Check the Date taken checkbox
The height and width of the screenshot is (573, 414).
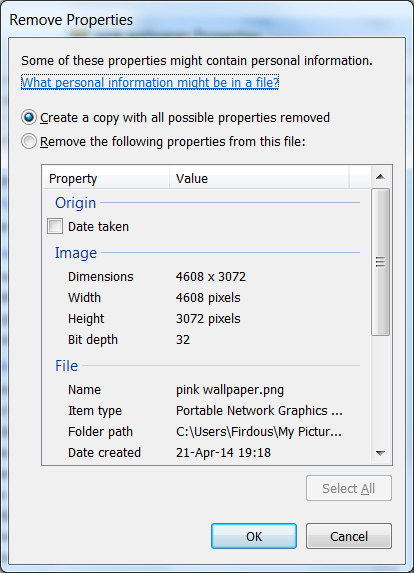pyautogui.click(x=55, y=226)
